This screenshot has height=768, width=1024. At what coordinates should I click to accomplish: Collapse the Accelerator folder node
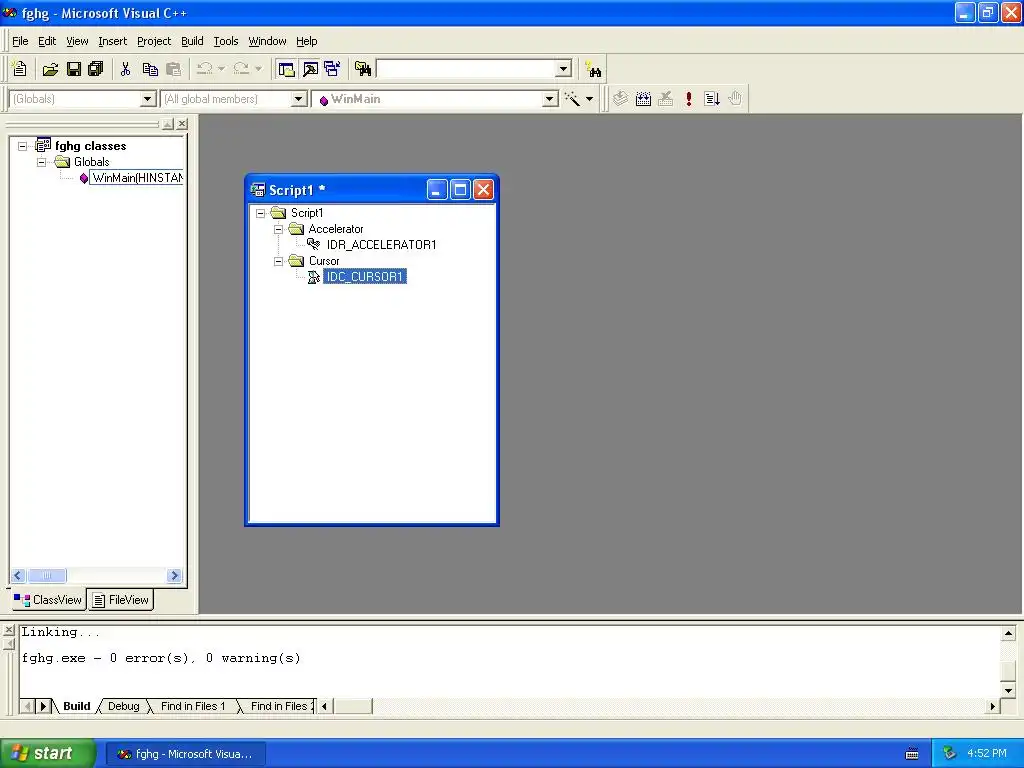[x=278, y=229]
